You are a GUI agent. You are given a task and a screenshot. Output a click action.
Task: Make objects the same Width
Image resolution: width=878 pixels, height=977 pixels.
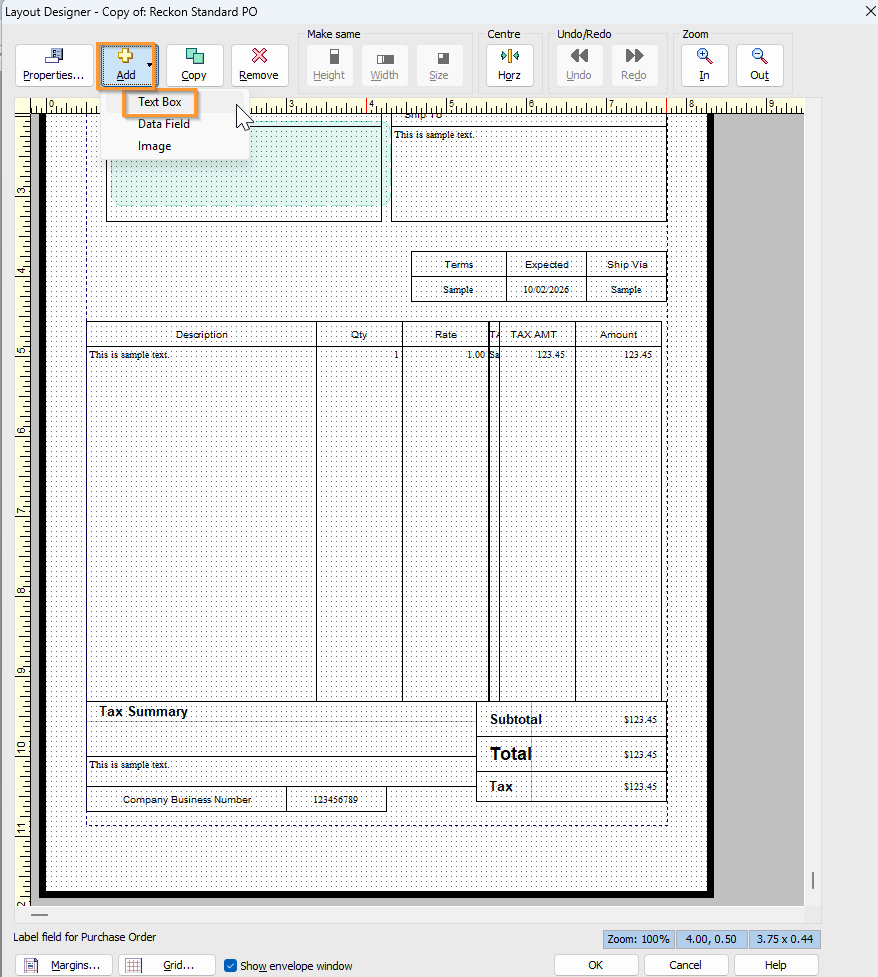pos(384,65)
